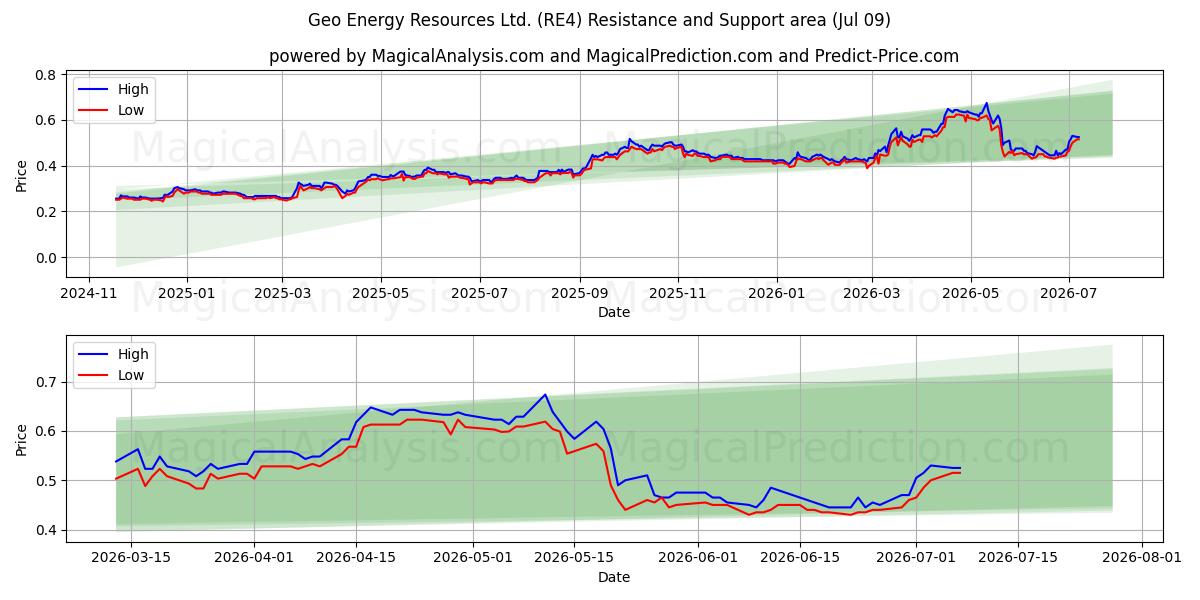Click the '2024-11' tick label
1200x600 pixels.
pyautogui.click(x=89, y=293)
